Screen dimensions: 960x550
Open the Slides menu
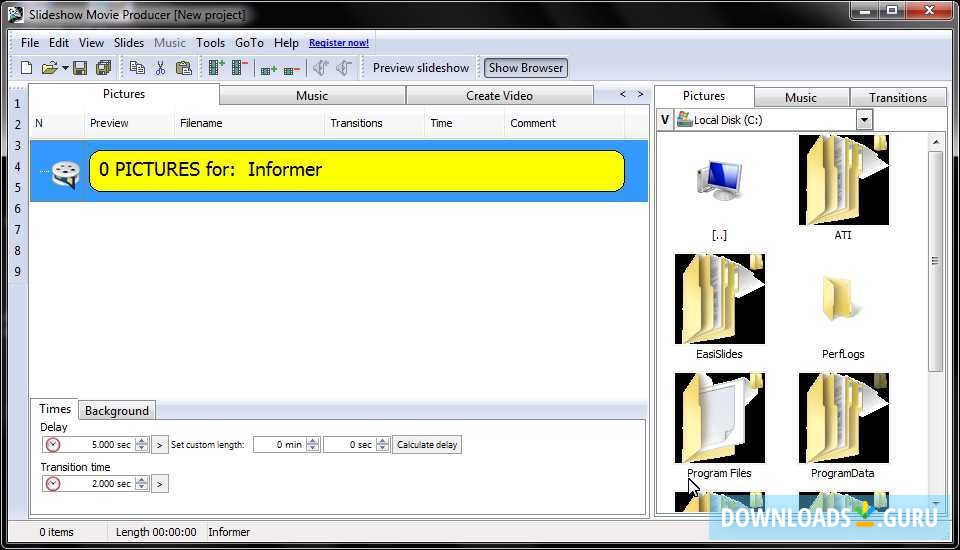coord(129,43)
